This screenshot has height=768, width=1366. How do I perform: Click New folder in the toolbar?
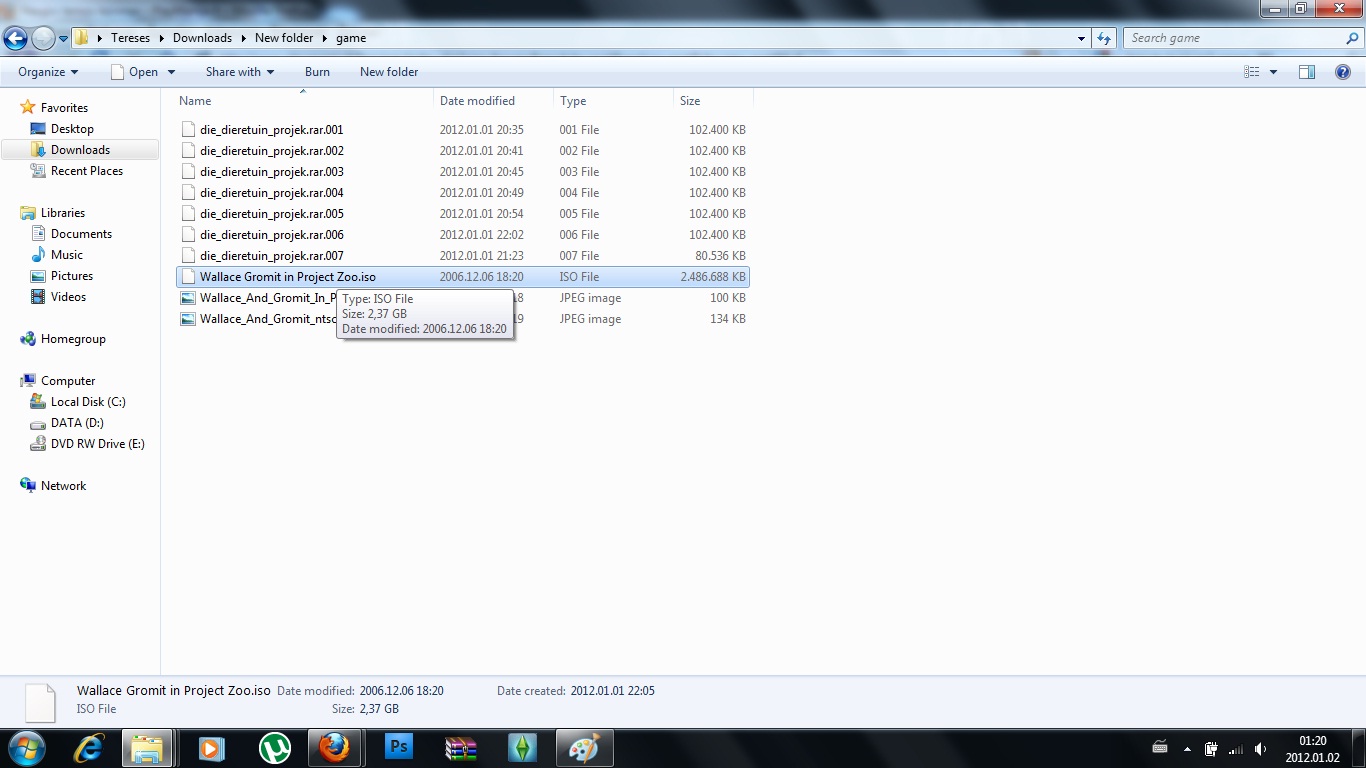(389, 72)
